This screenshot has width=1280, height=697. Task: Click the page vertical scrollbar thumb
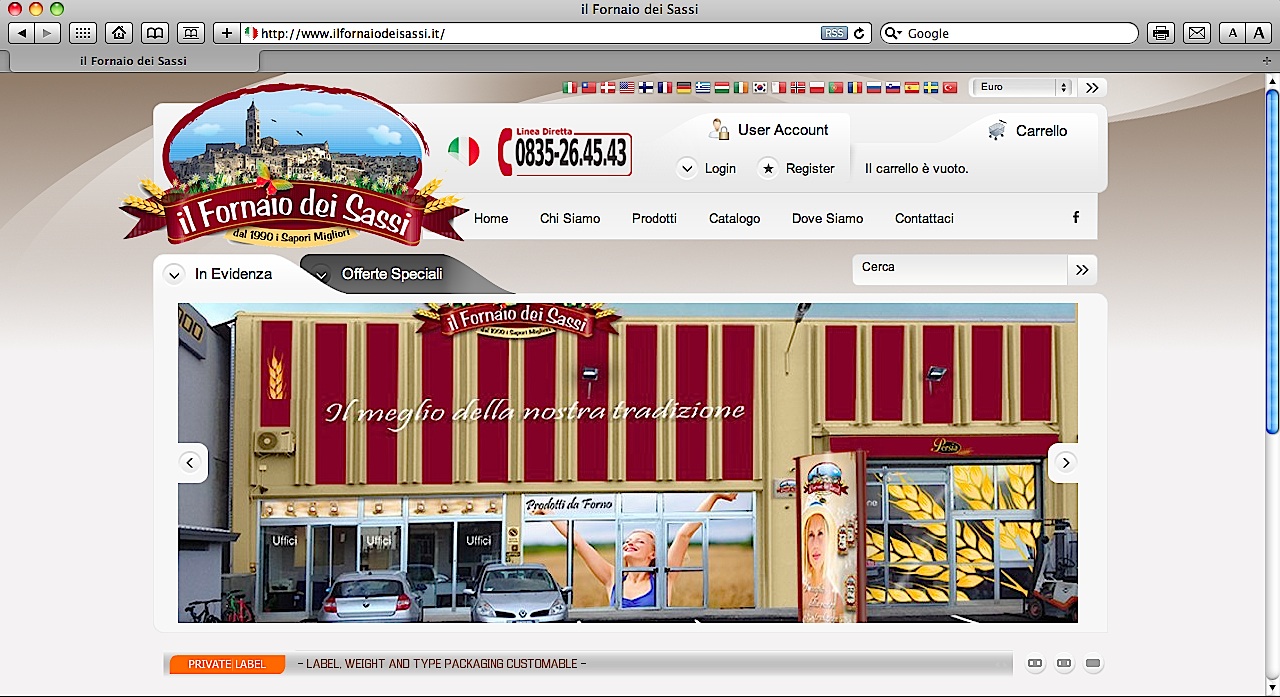[x=1272, y=262]
